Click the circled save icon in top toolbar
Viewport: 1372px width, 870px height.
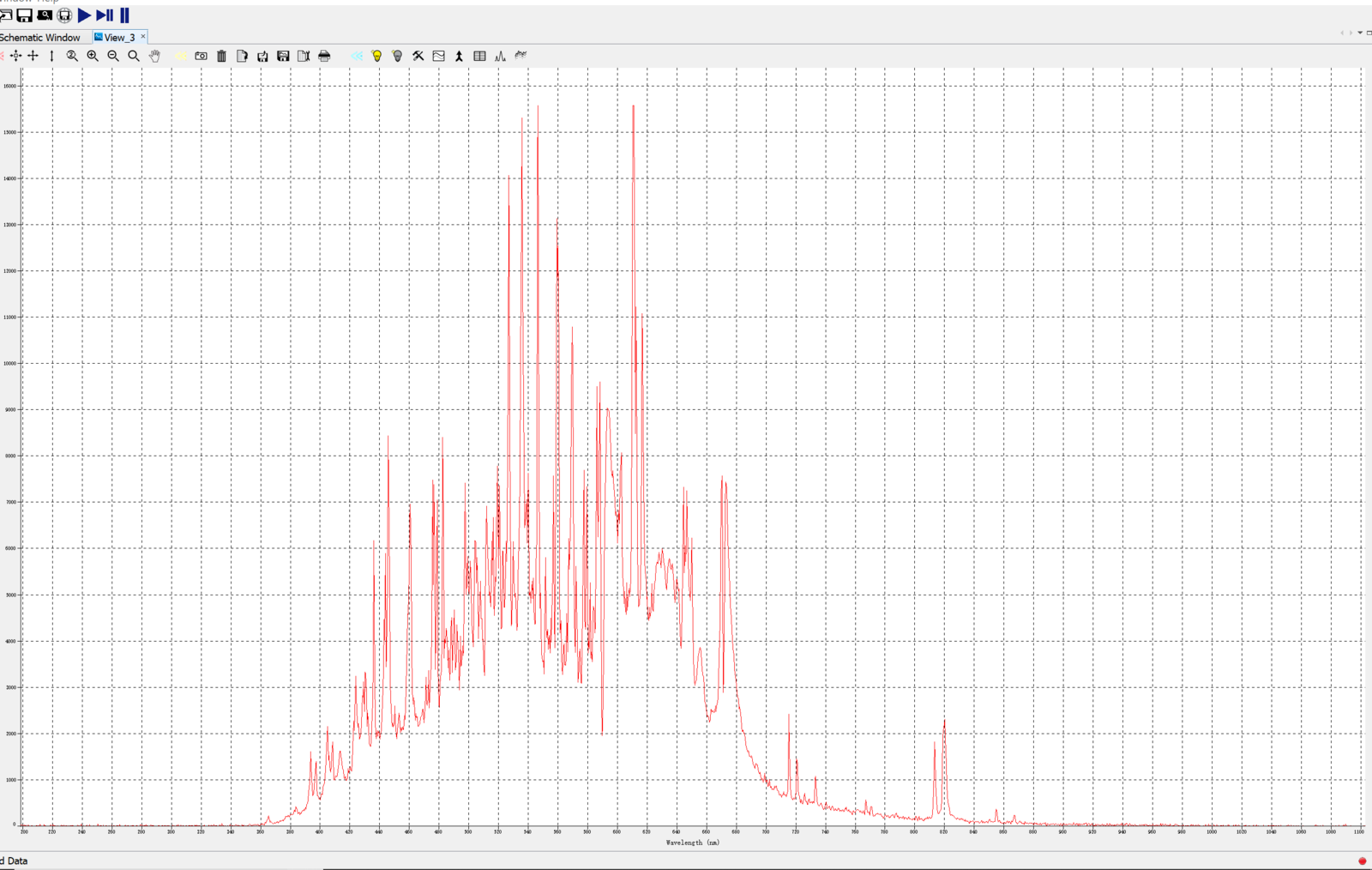coord(64,15)
